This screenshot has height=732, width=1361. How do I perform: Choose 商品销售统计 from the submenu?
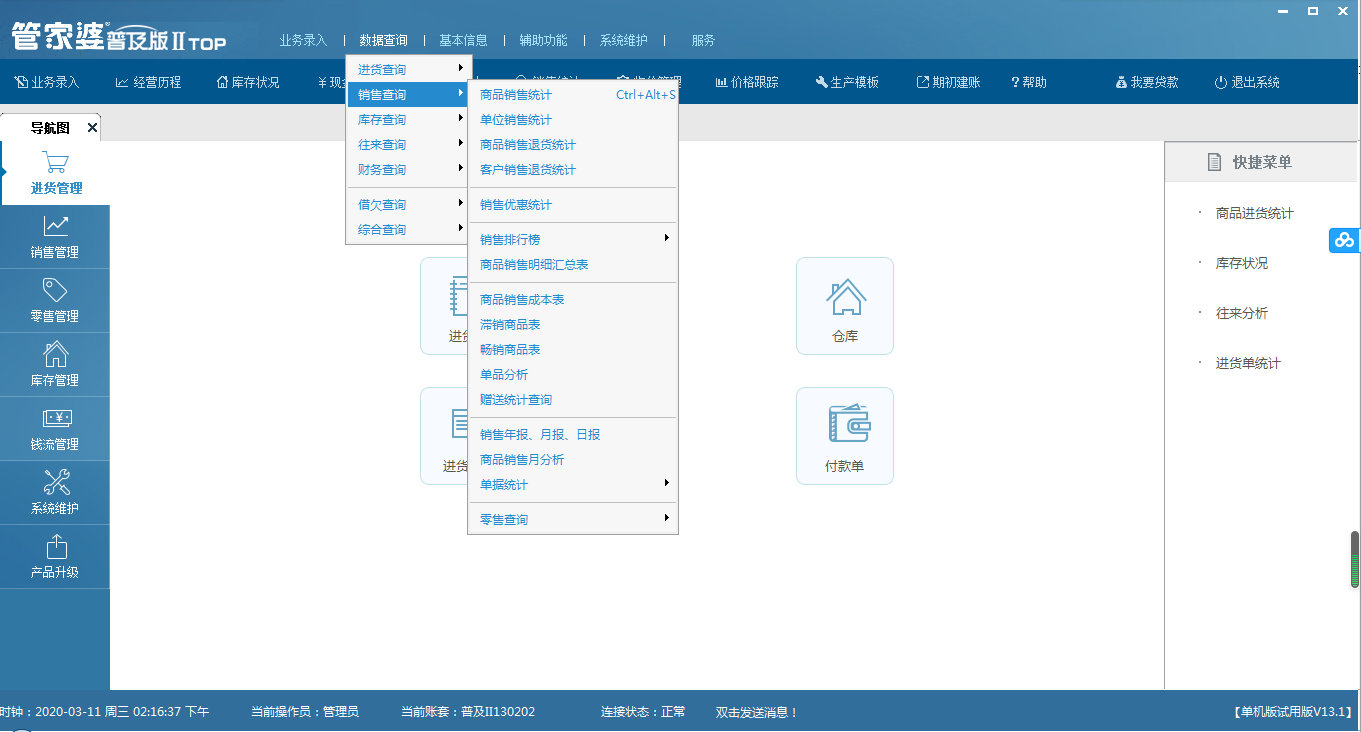click(x=516, y=95)
